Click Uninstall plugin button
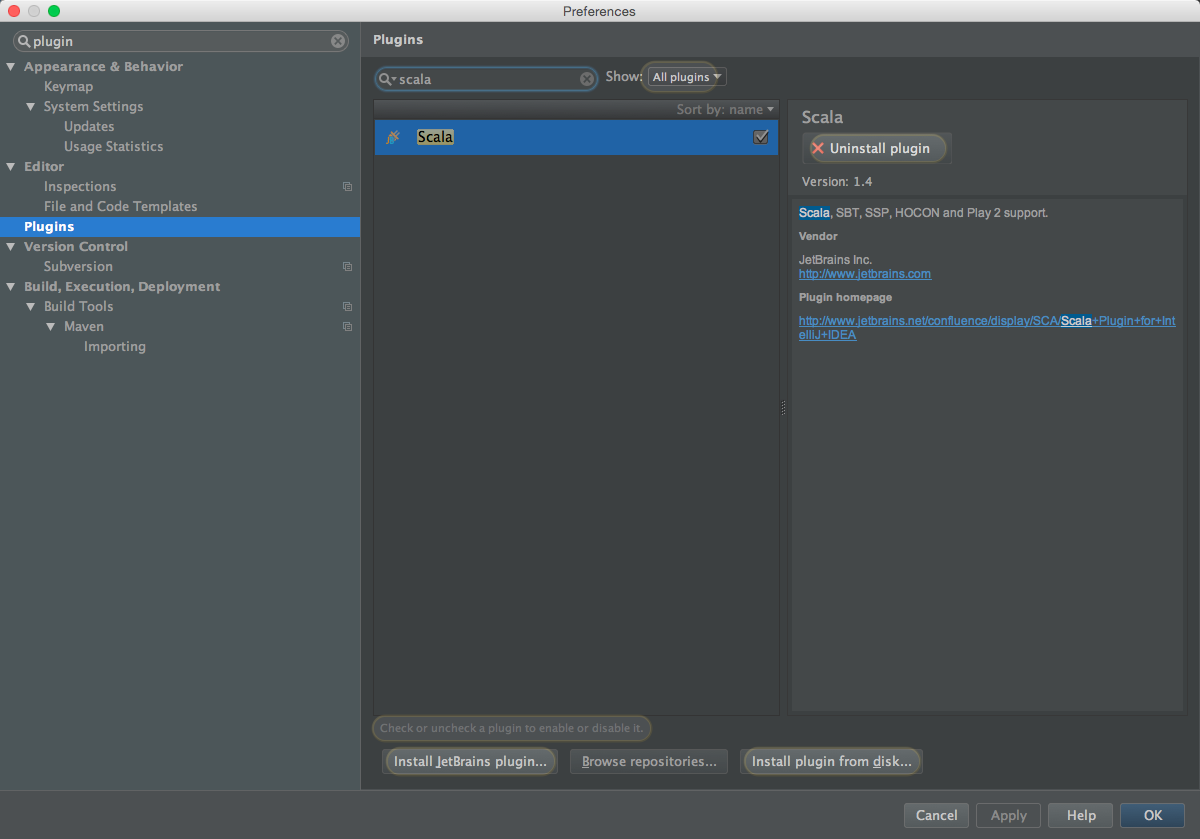Image resolution: width=1200 pixels, height=839 pixels. tap(878, 148)
